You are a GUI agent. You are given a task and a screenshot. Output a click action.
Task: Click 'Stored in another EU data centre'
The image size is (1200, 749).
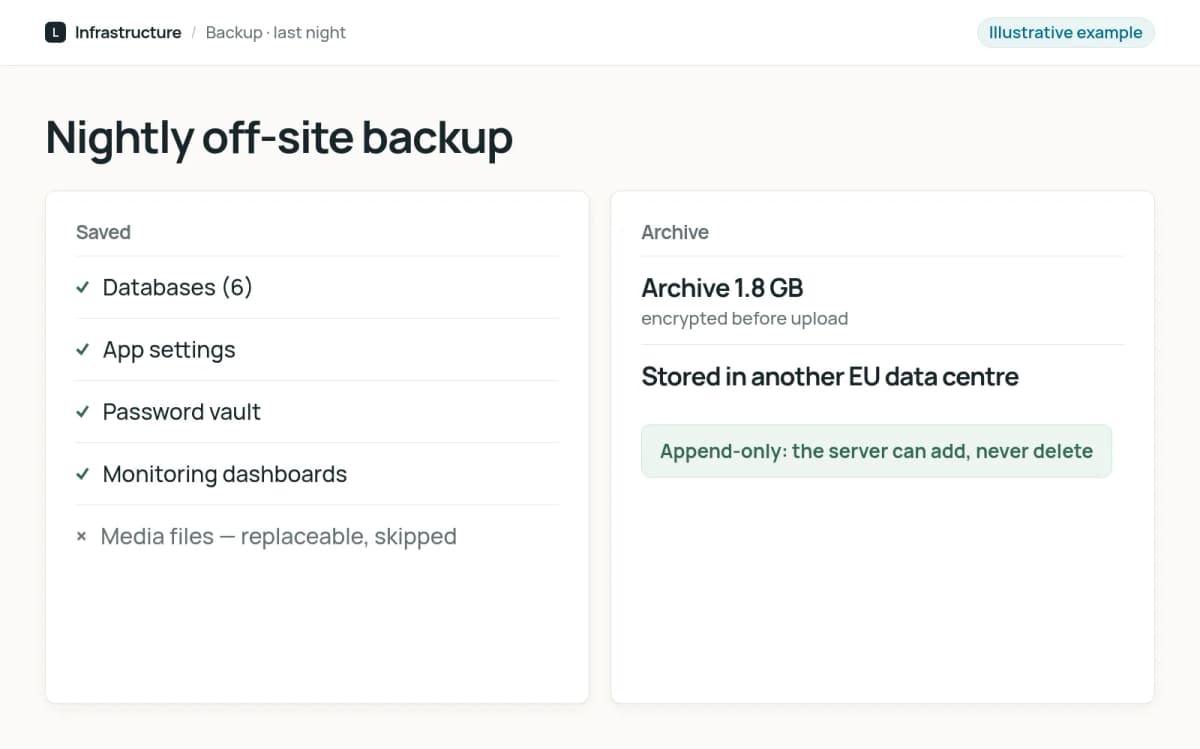pos(830,377)
